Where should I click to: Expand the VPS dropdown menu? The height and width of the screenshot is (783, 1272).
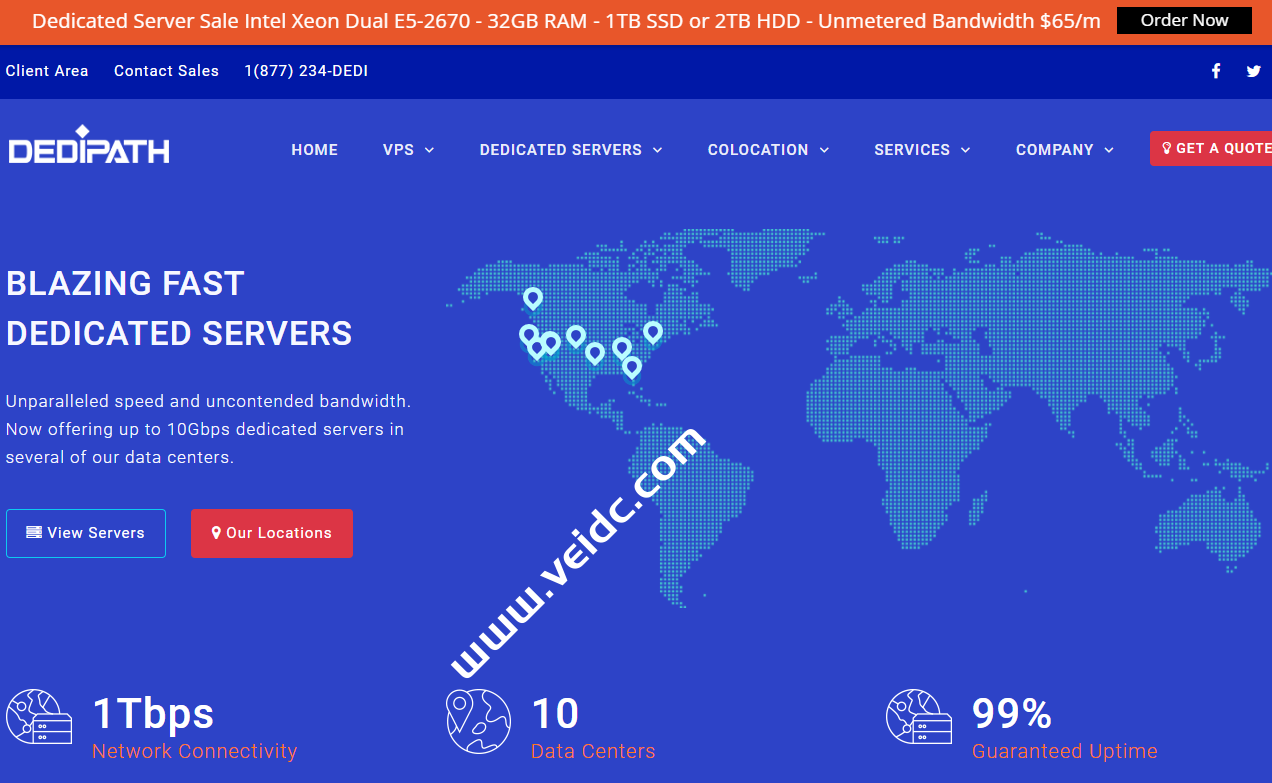pos(408,150)
